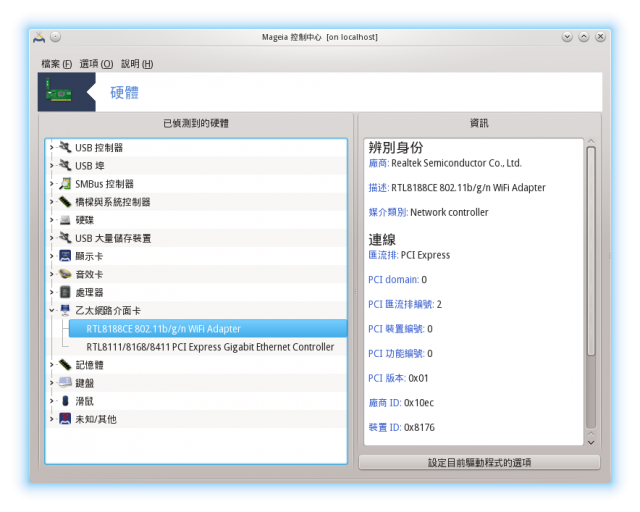
Task: Collapse the 乙太網路介面卡 tree node
Action: [x=51, y=311]
